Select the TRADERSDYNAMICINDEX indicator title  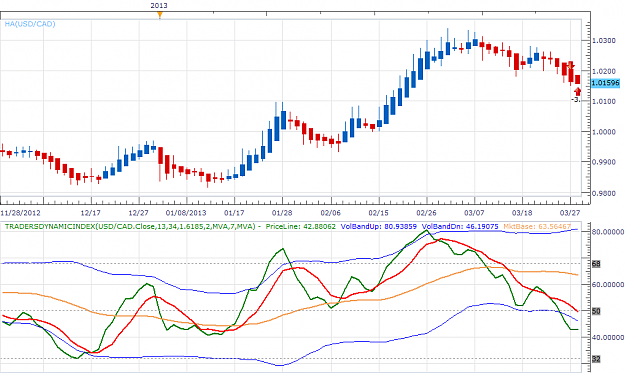click(130, 227)
